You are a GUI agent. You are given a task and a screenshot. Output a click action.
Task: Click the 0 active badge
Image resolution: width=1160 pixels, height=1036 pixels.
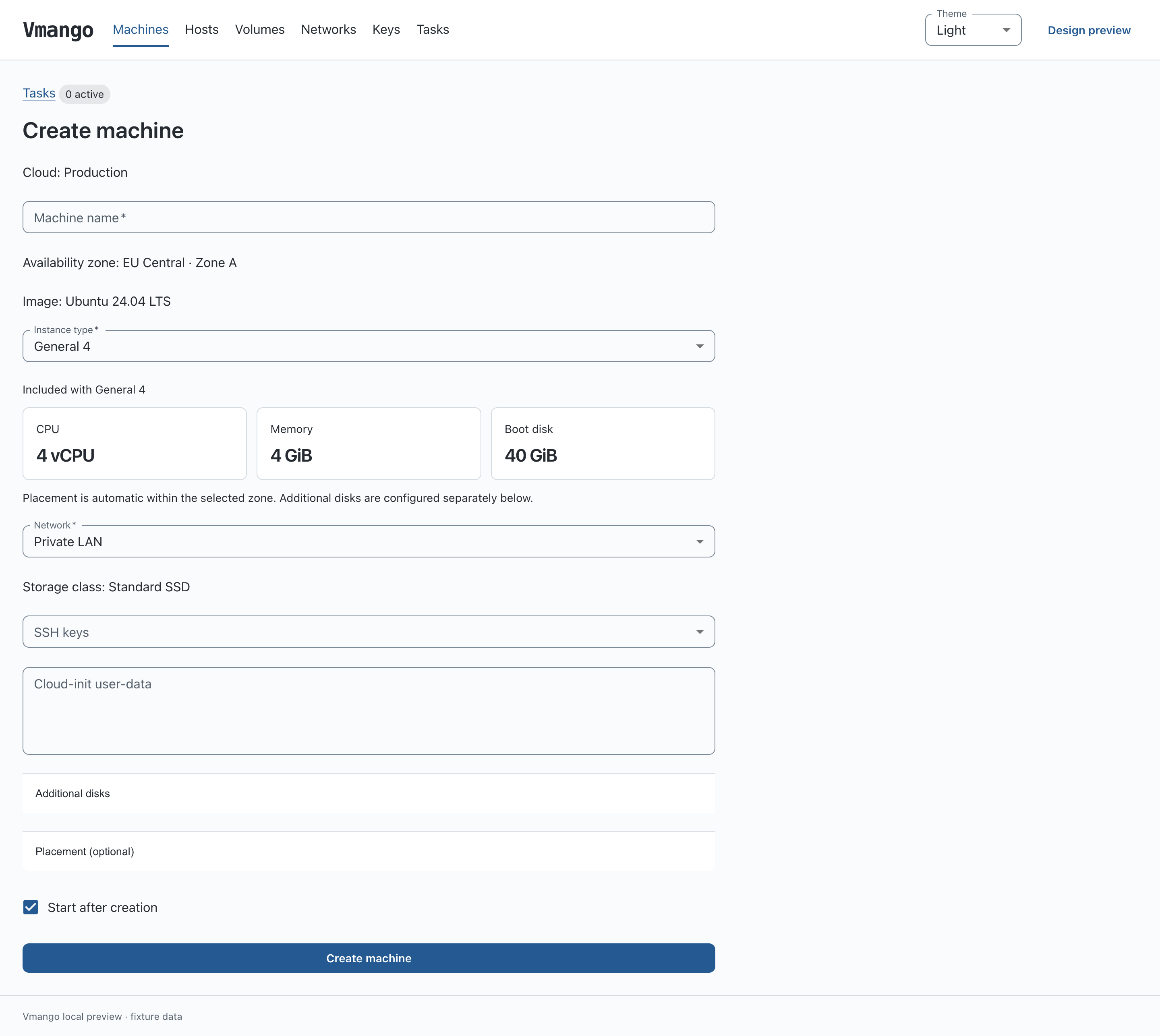pyautogui.click(x=85, y=94)
